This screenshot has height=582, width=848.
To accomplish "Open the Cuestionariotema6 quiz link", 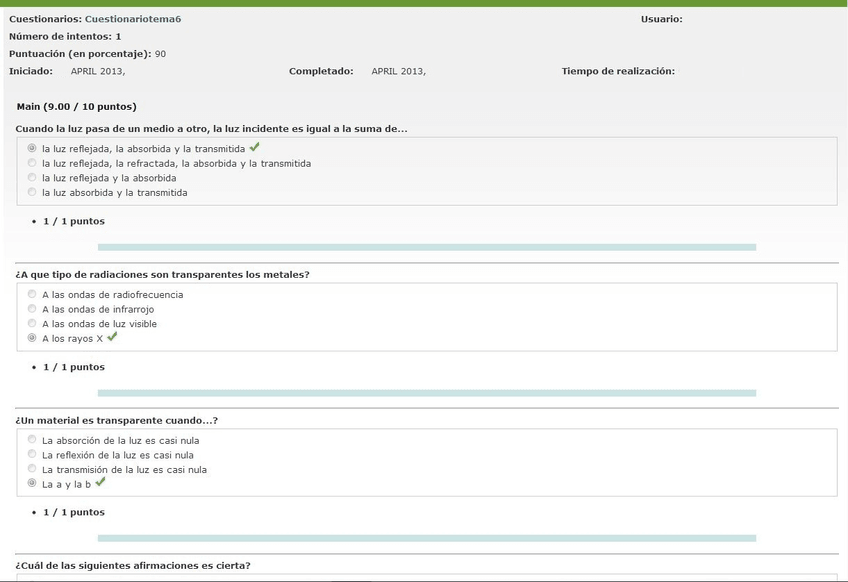I will pos(133,19).
